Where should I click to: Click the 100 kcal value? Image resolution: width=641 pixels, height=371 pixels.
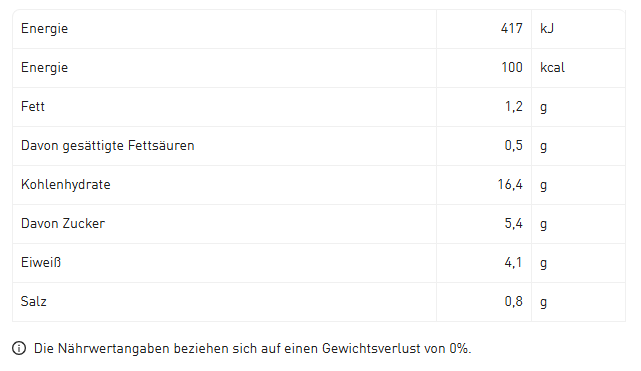pos(512,67)
